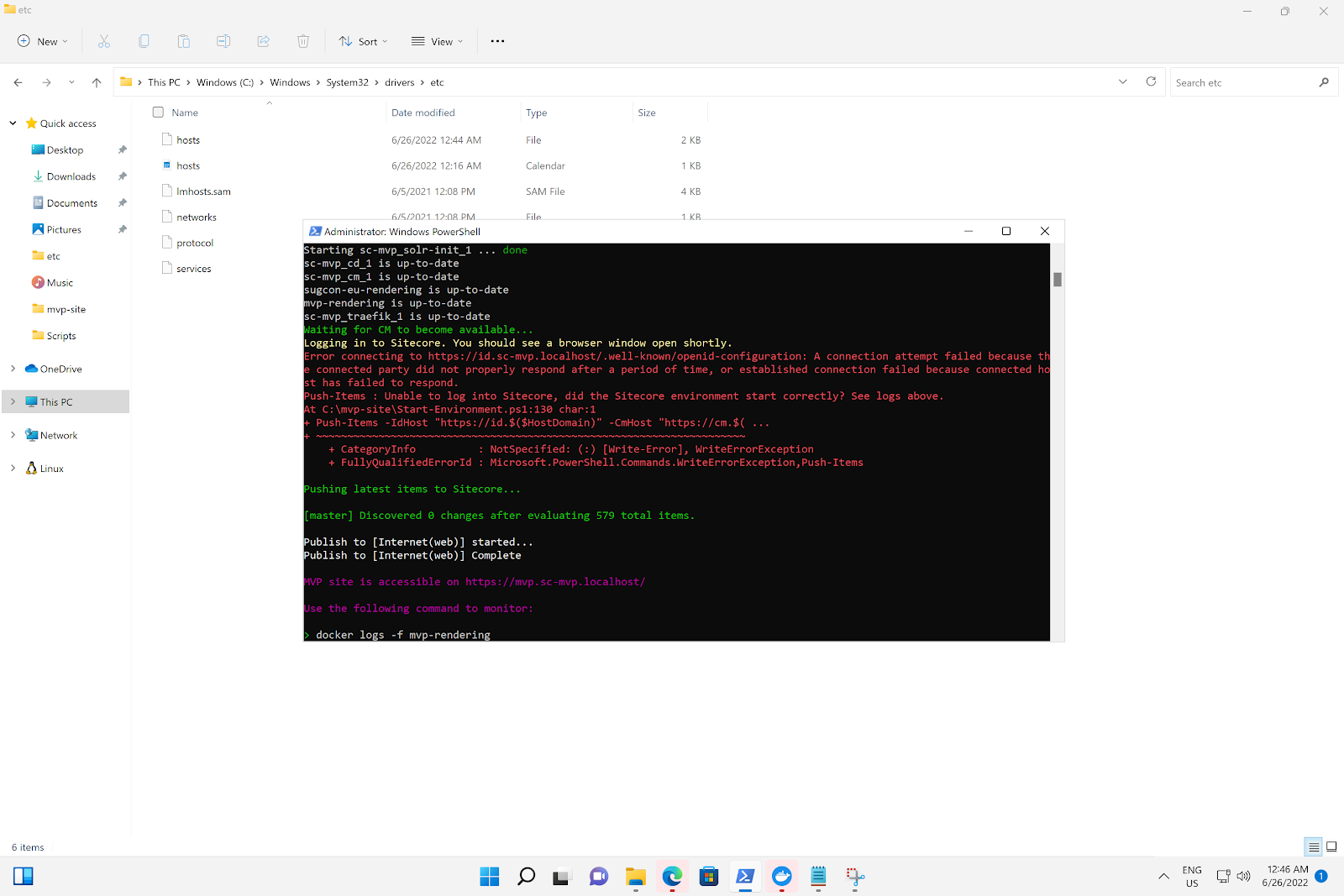
Task: Click the search magnifier icon in Explorer
Action: pos(1324,82)
